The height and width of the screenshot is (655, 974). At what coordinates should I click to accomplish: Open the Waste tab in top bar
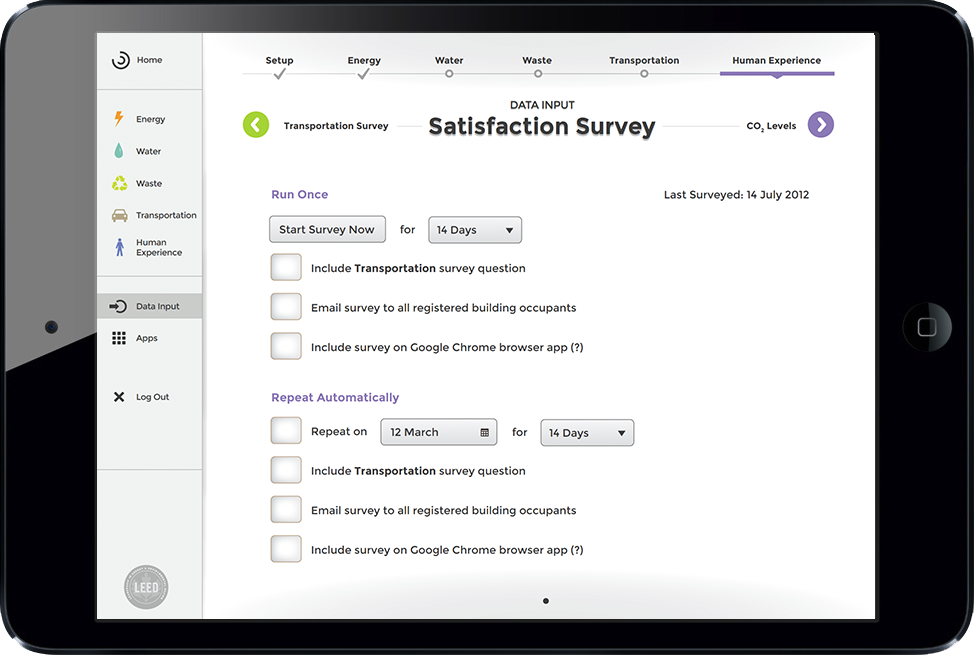pyautogui.click(x=537, y=60)
